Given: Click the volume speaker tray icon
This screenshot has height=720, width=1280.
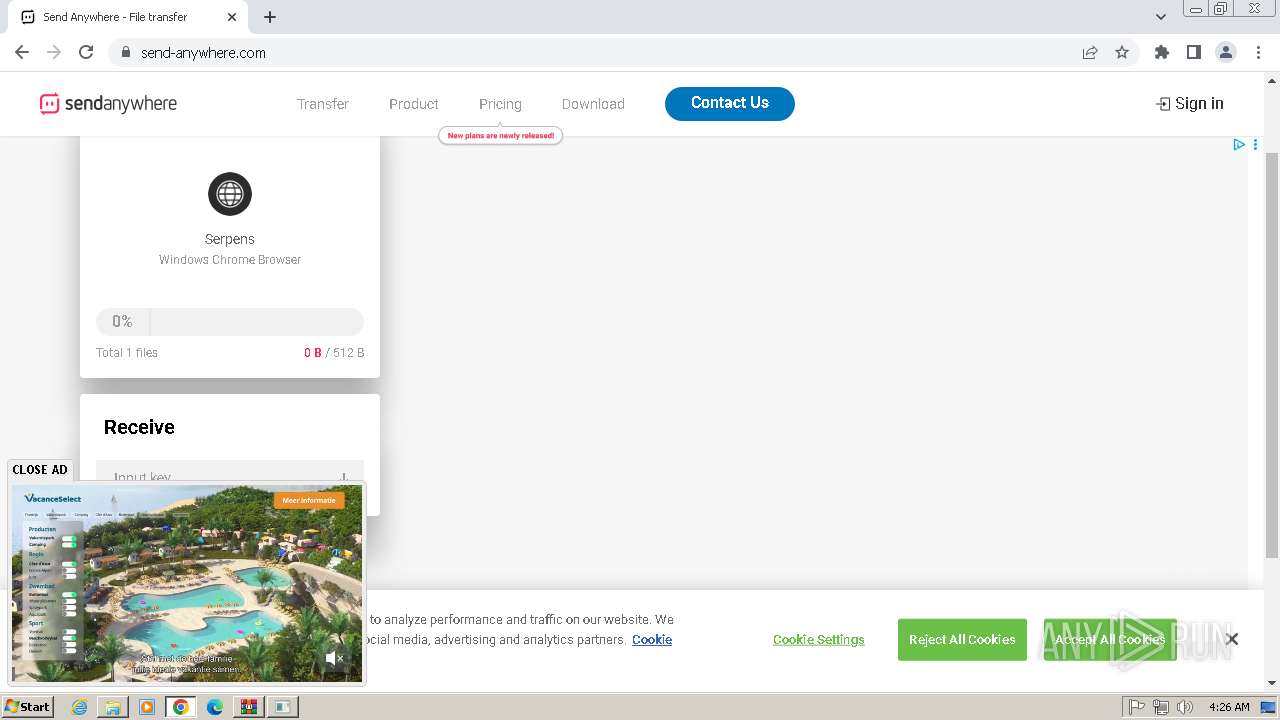Looking at the screenshot, I should 1185,707.
